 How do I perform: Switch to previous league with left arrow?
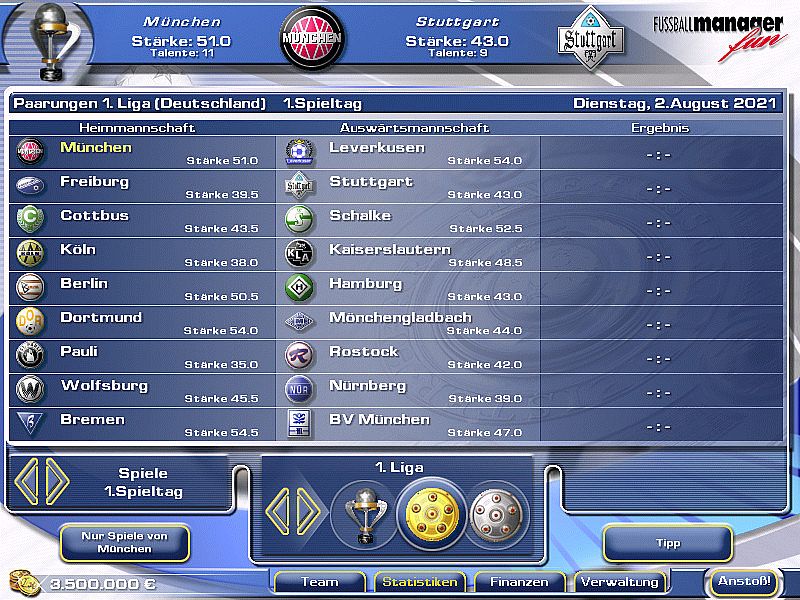coord(278,512)
